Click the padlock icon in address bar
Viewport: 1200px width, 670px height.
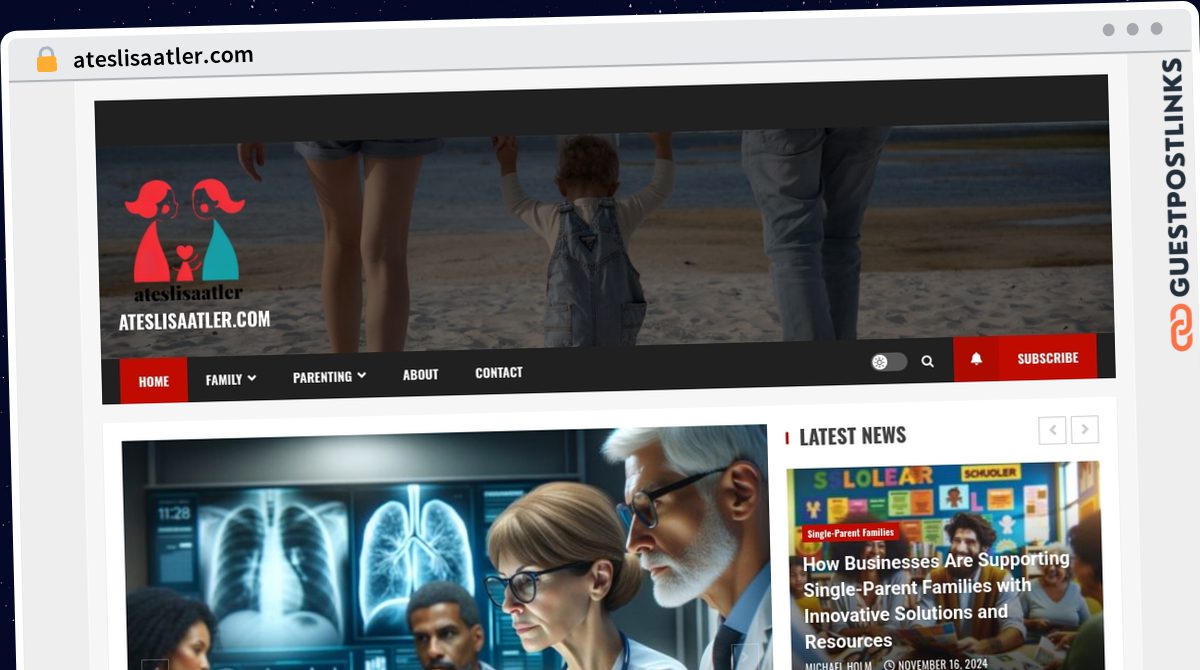pos(47,59)
